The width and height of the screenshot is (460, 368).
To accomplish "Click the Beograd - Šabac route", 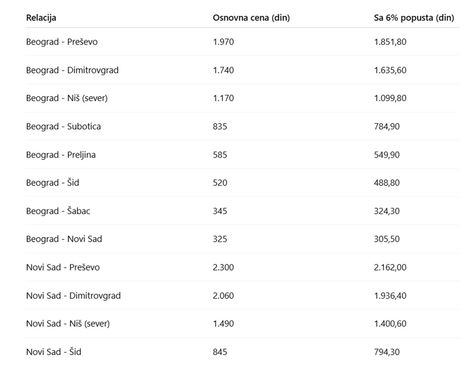I will (x=58, y=211).
